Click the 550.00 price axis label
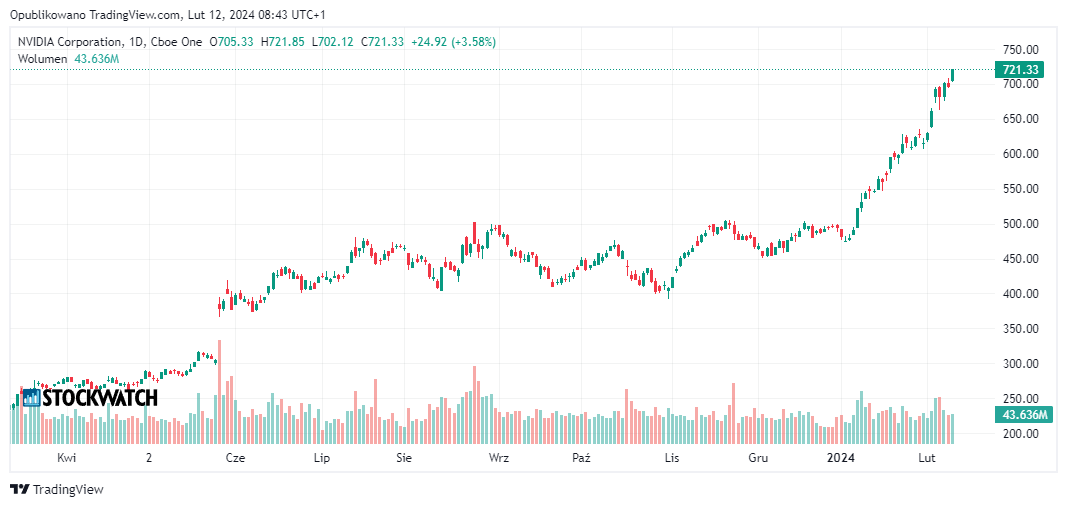 pyautogui.click(x=1021, y=189)
